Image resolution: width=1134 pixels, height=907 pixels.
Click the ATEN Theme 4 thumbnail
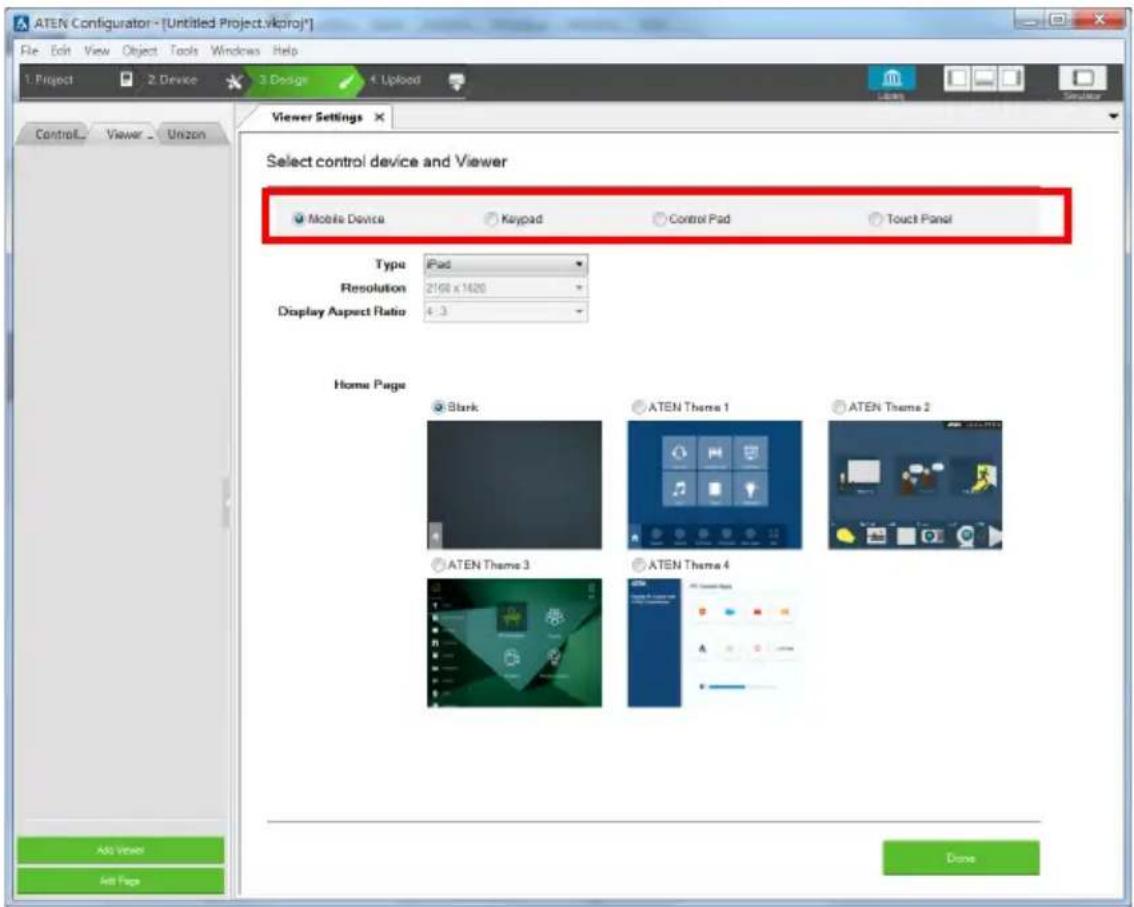click(x=715, y=642)
